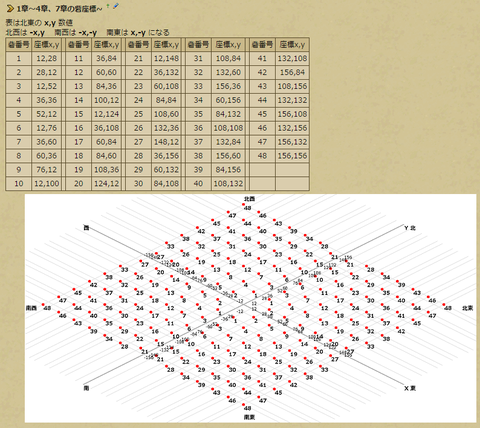Image resolution: width=480 pixels, height=428 pixels.
Task: Select the coordinate cell 108,132
Action: [x=228, y=184]
